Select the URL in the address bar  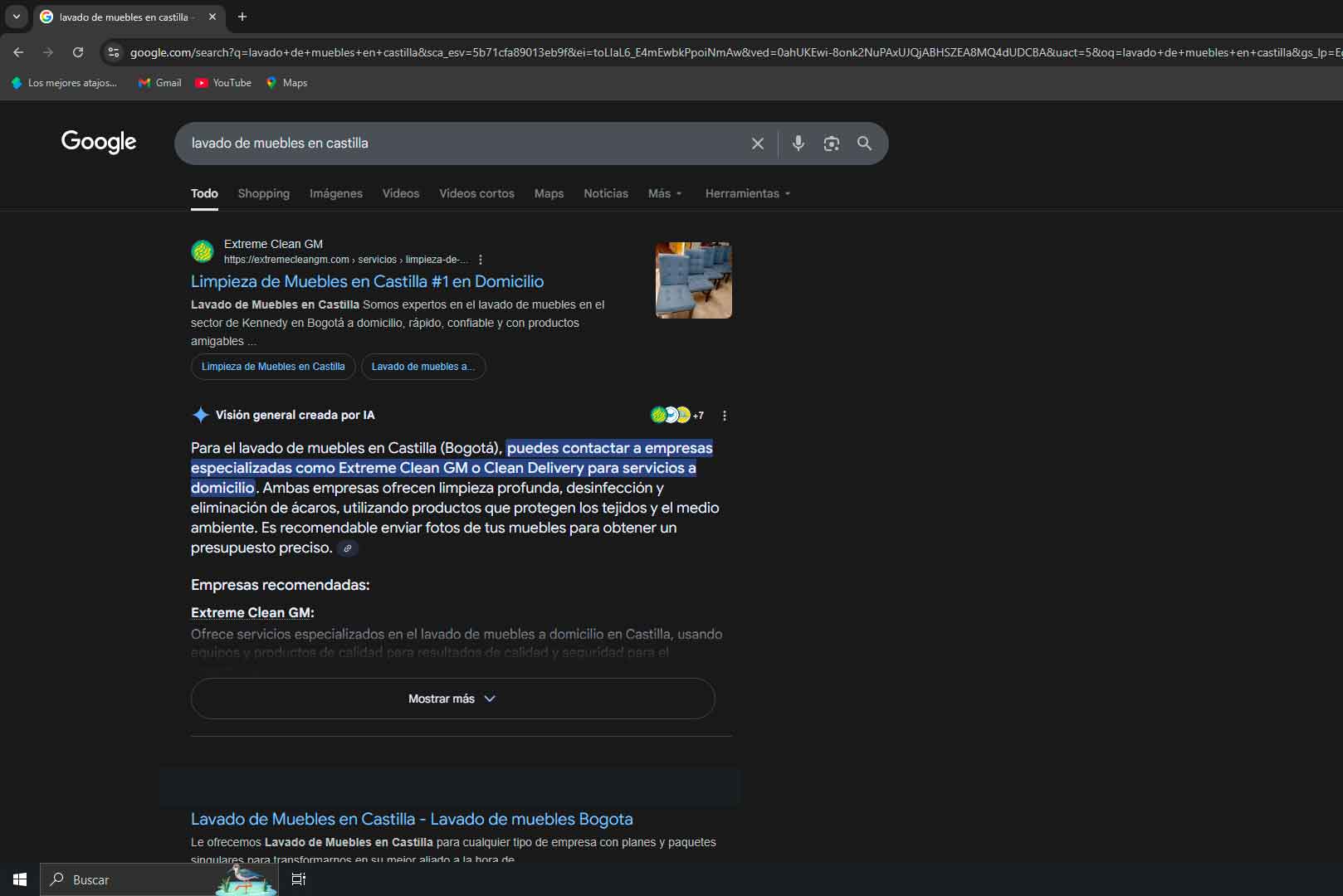point(735,52)
